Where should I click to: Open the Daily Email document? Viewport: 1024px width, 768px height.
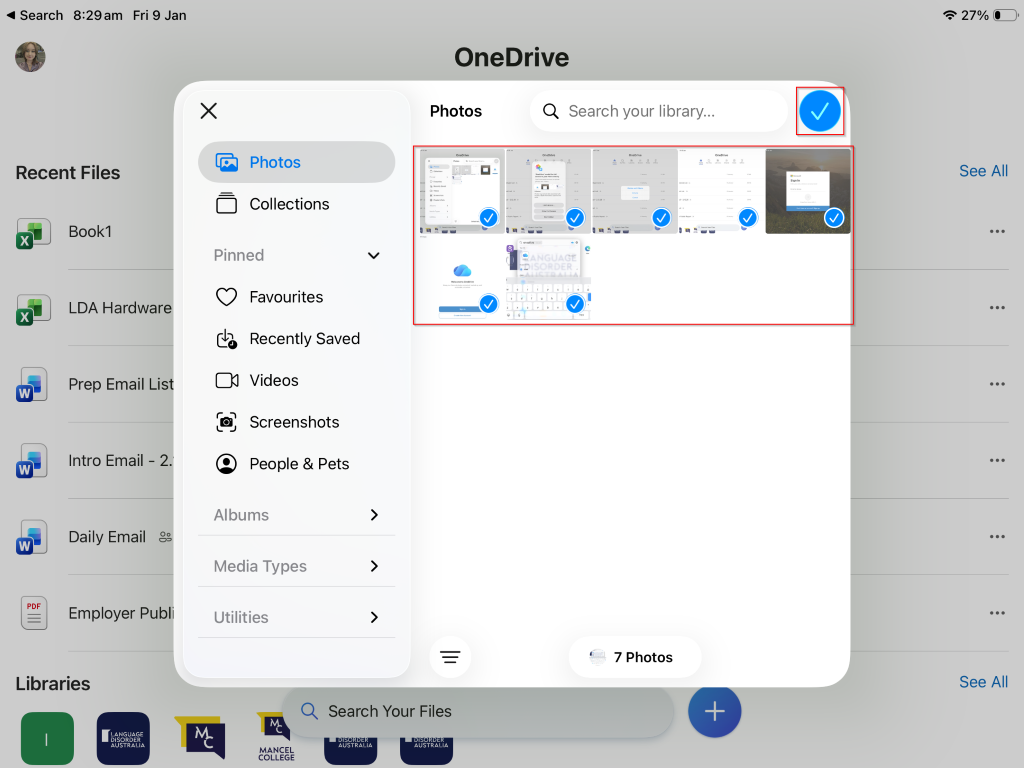pyautogui.click(x=107, y=537)
